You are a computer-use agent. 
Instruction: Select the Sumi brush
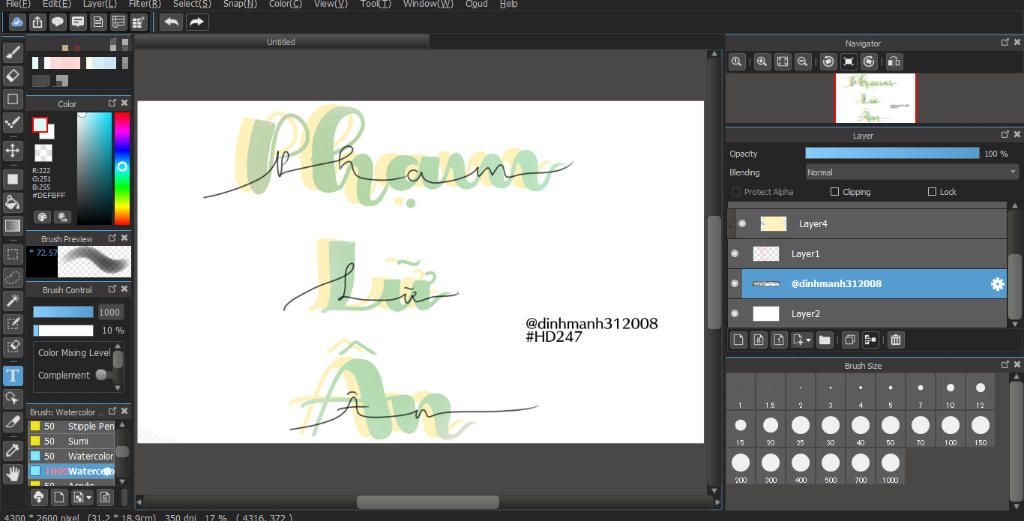point(72,441)
